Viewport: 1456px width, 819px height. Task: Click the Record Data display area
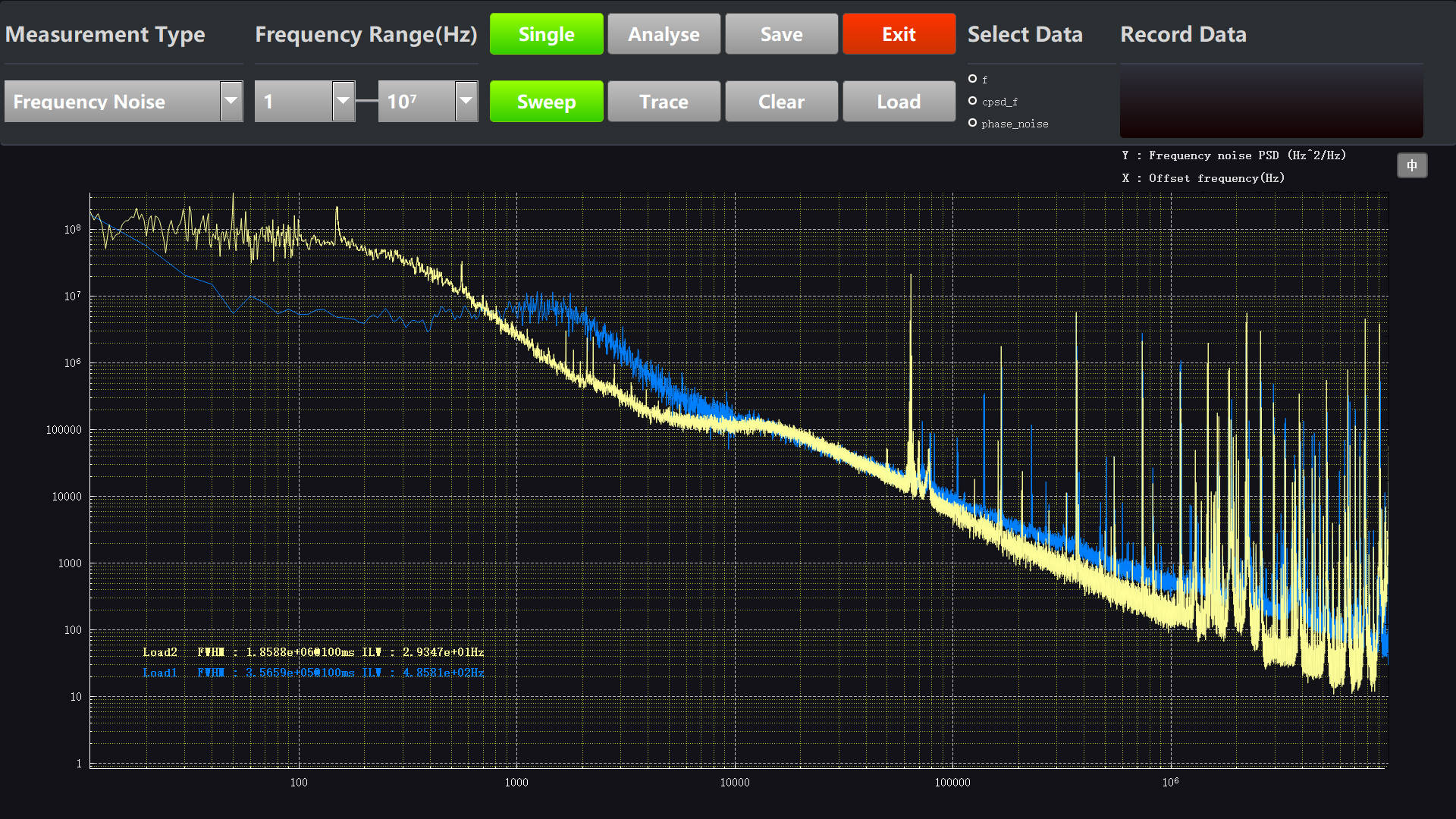1271,101
